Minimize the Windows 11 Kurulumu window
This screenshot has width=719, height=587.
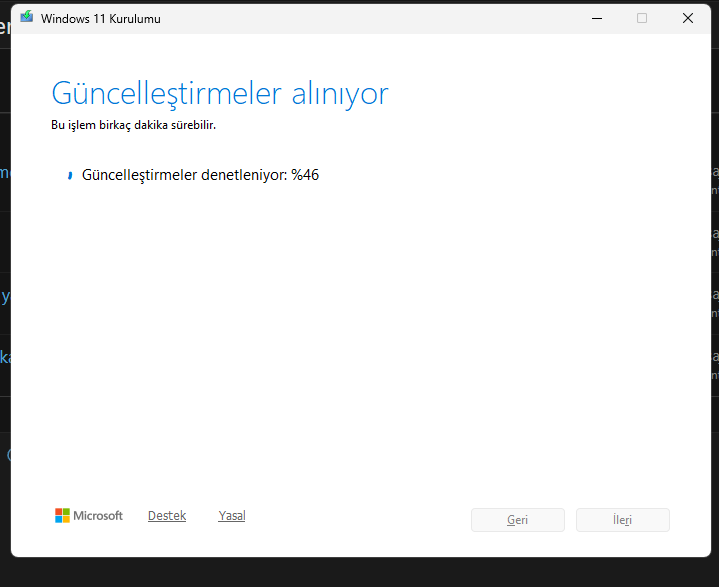point(597,18)
